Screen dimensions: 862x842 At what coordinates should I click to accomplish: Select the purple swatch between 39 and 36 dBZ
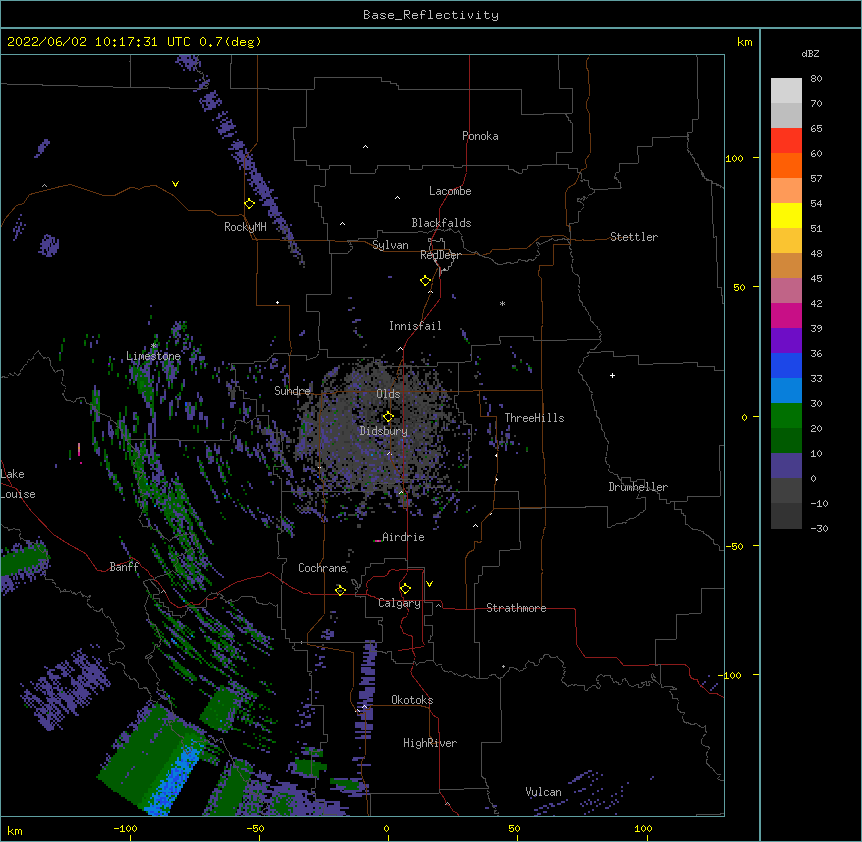coord(786,341)
